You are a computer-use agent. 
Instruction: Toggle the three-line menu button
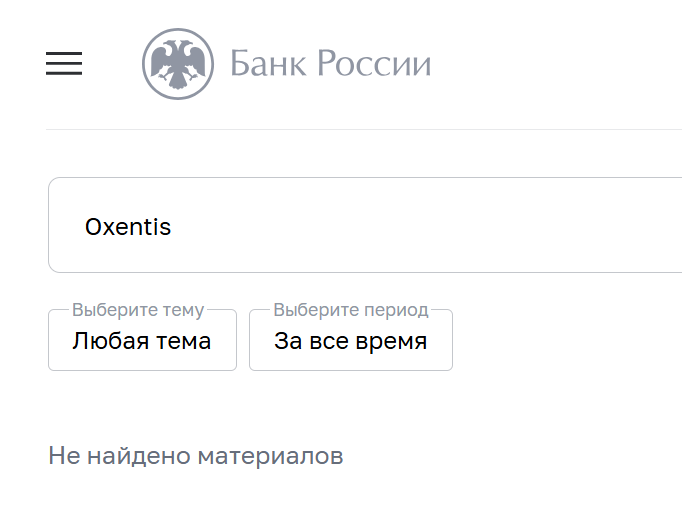click(x=64, y=63)
